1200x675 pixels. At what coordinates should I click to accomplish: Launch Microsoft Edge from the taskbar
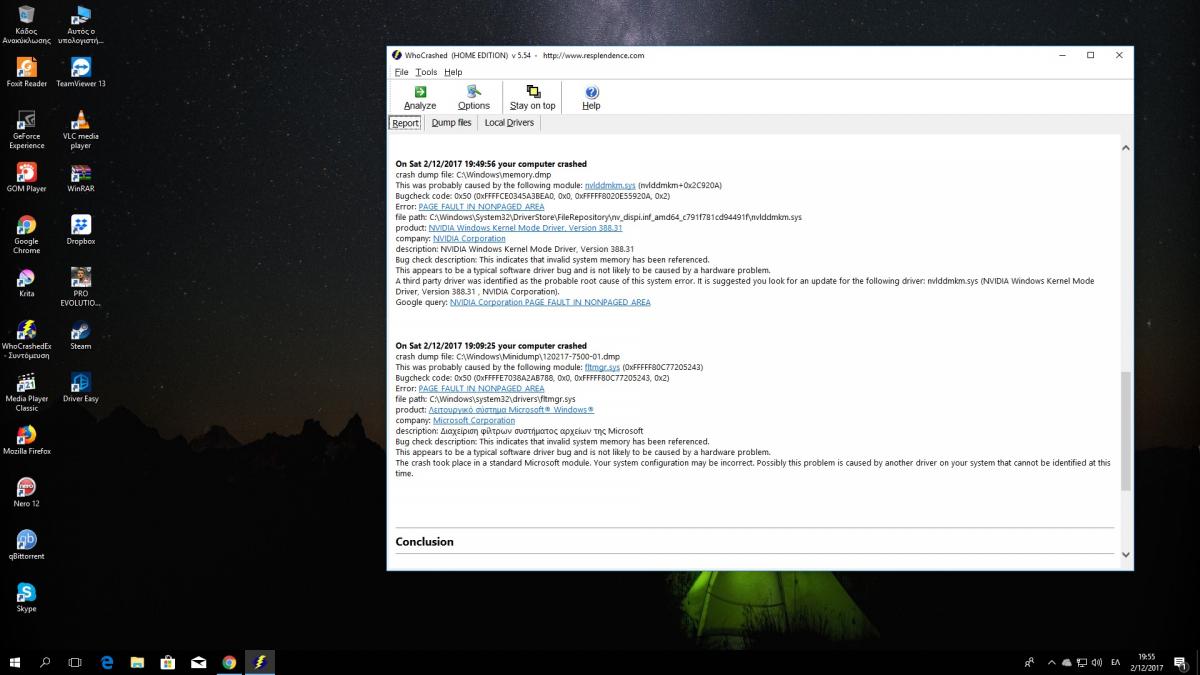pos(107,662)
